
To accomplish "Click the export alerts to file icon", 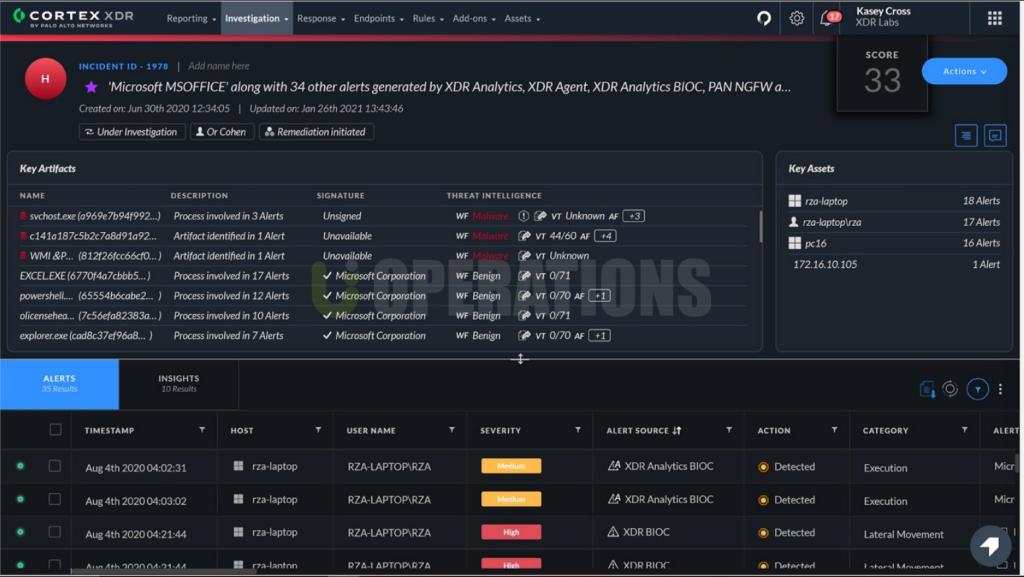I will click(x=927, y=390).
